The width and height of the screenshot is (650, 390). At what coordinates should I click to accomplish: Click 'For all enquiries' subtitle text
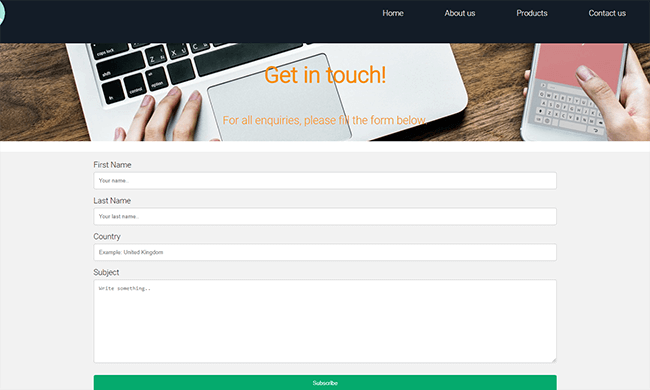coord(325,120)
